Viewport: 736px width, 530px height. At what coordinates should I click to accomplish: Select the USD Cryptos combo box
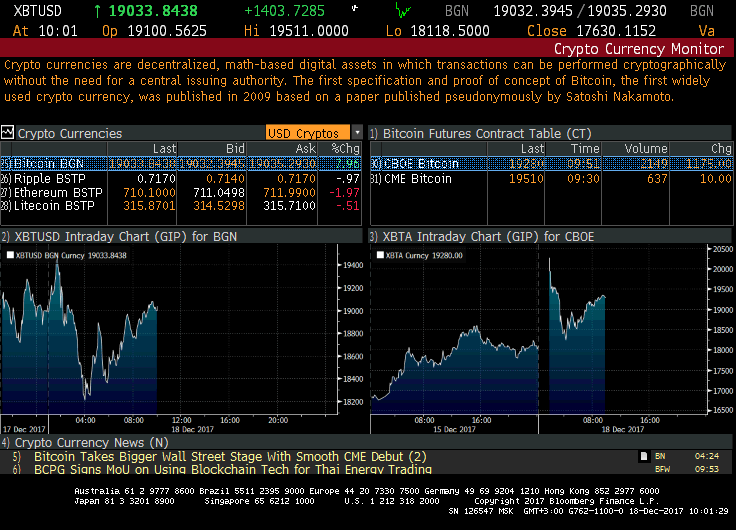click(x=308, y=133)
